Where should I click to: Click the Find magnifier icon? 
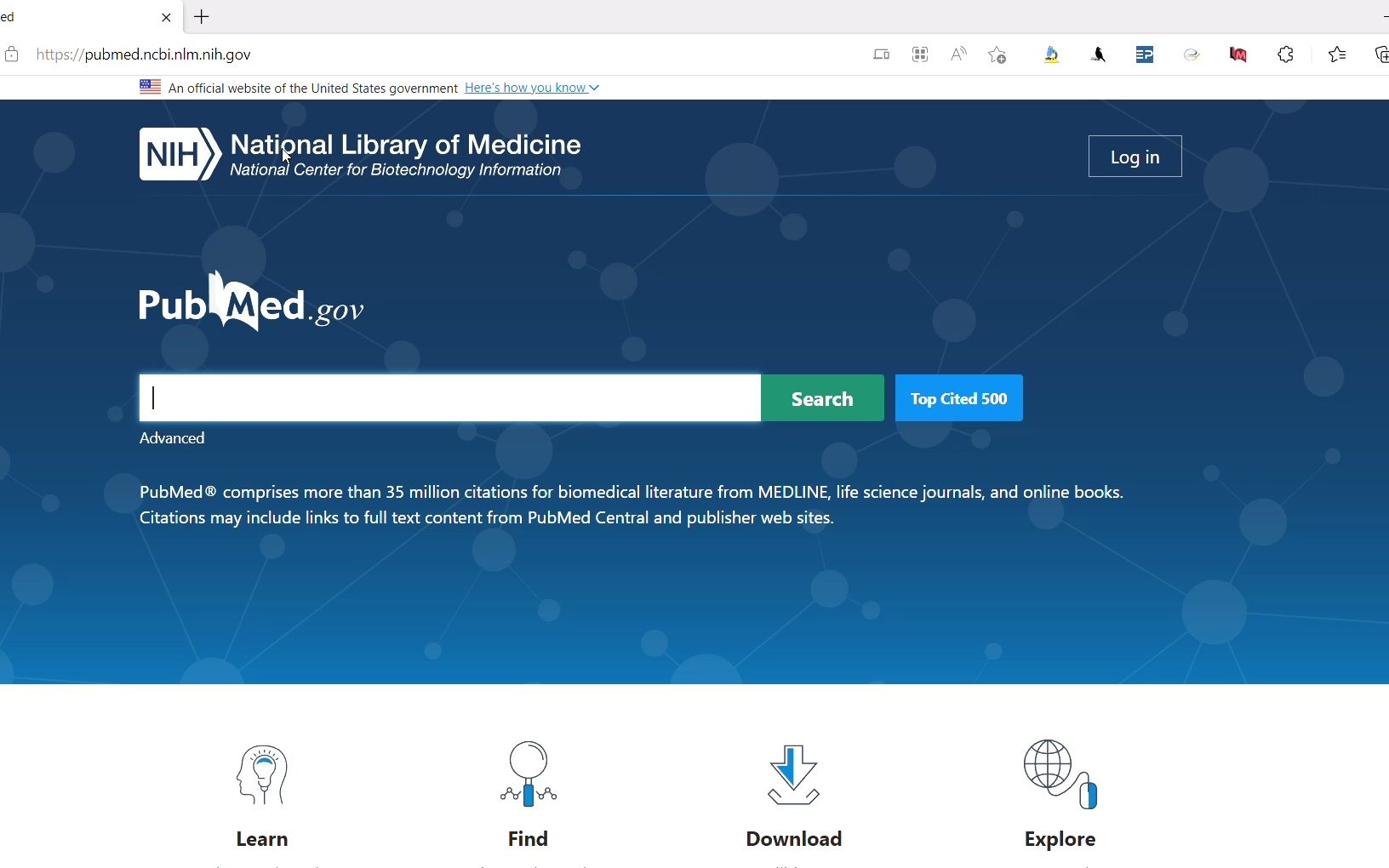[x=529, y=774]
